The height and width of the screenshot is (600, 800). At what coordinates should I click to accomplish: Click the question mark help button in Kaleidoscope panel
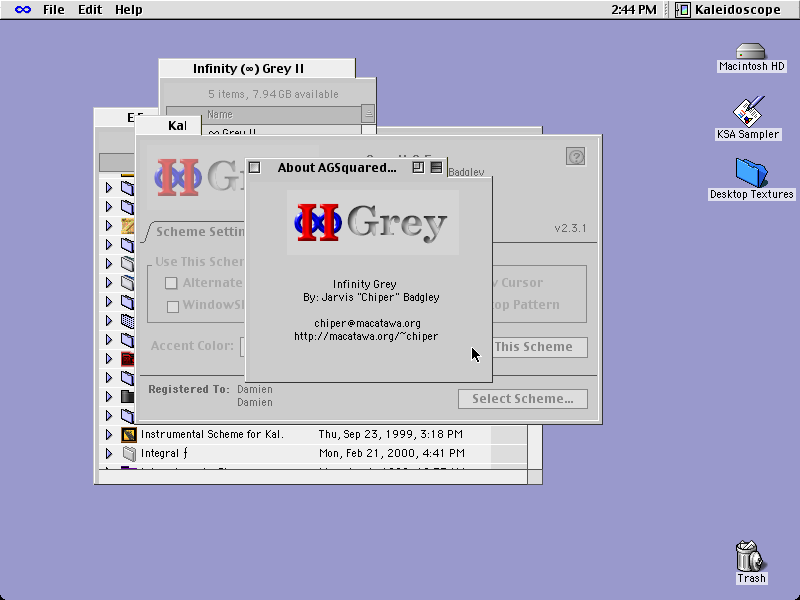click(576, 157)
